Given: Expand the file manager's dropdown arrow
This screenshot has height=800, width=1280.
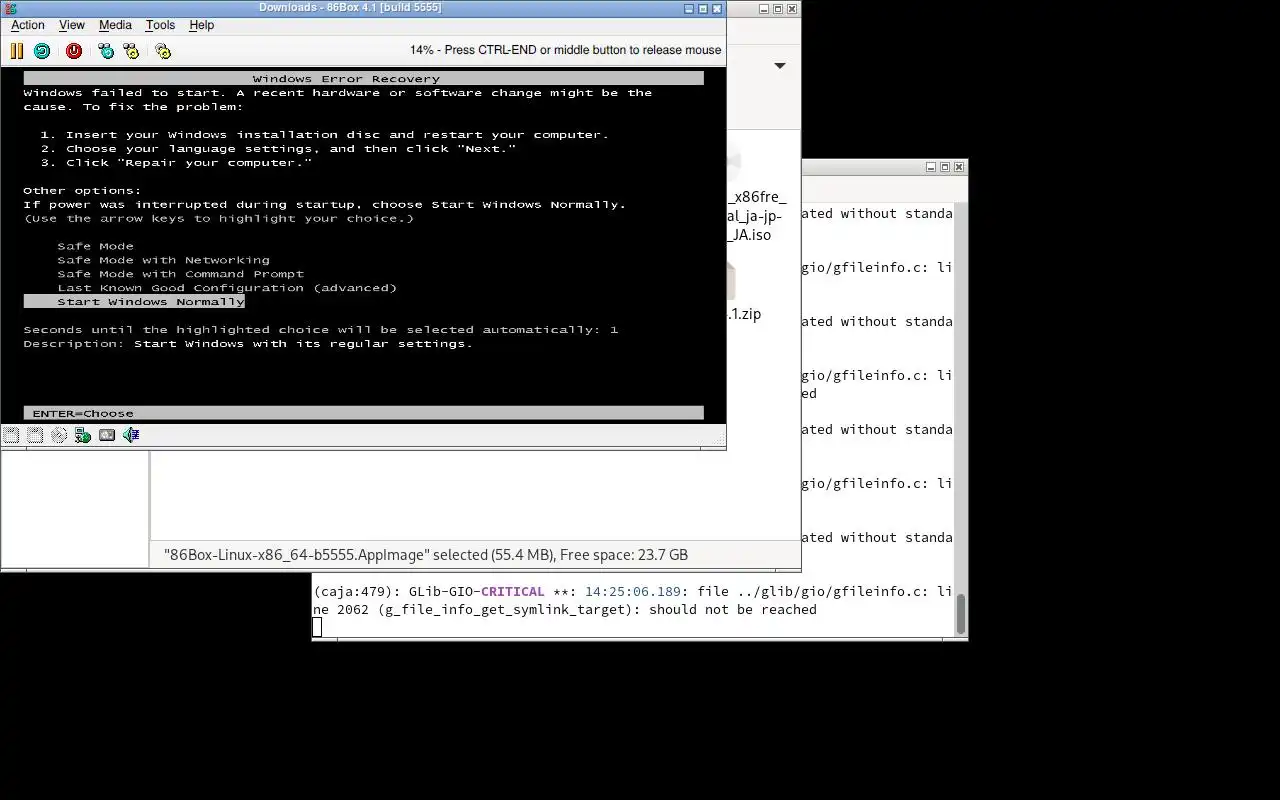Looking at the screenshot, I should [x=780, y=66].
